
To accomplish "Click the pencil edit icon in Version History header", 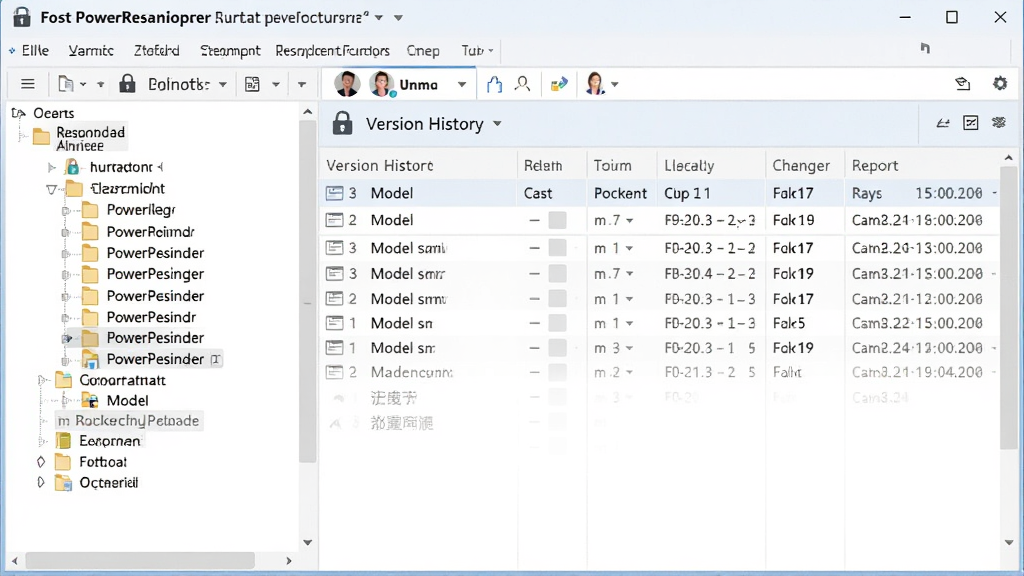I will (x=942, y=123).
